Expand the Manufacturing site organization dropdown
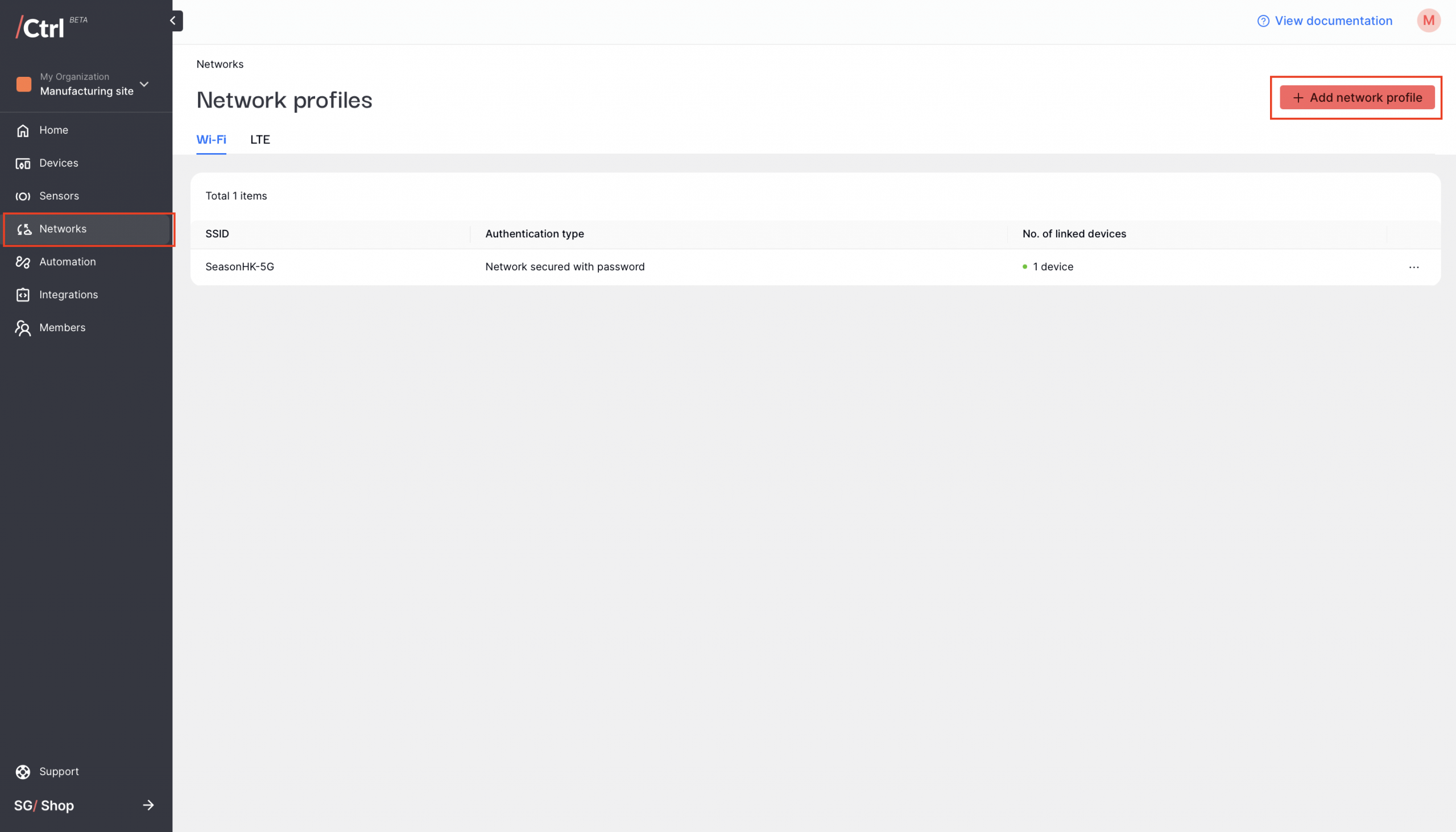 [x=144, y=85]
